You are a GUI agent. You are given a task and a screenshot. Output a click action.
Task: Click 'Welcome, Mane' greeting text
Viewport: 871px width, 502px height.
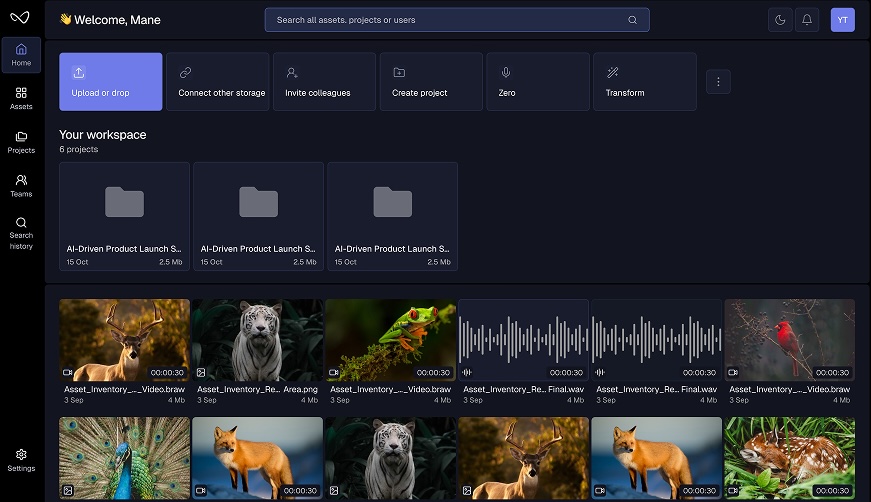click(117, 20)
